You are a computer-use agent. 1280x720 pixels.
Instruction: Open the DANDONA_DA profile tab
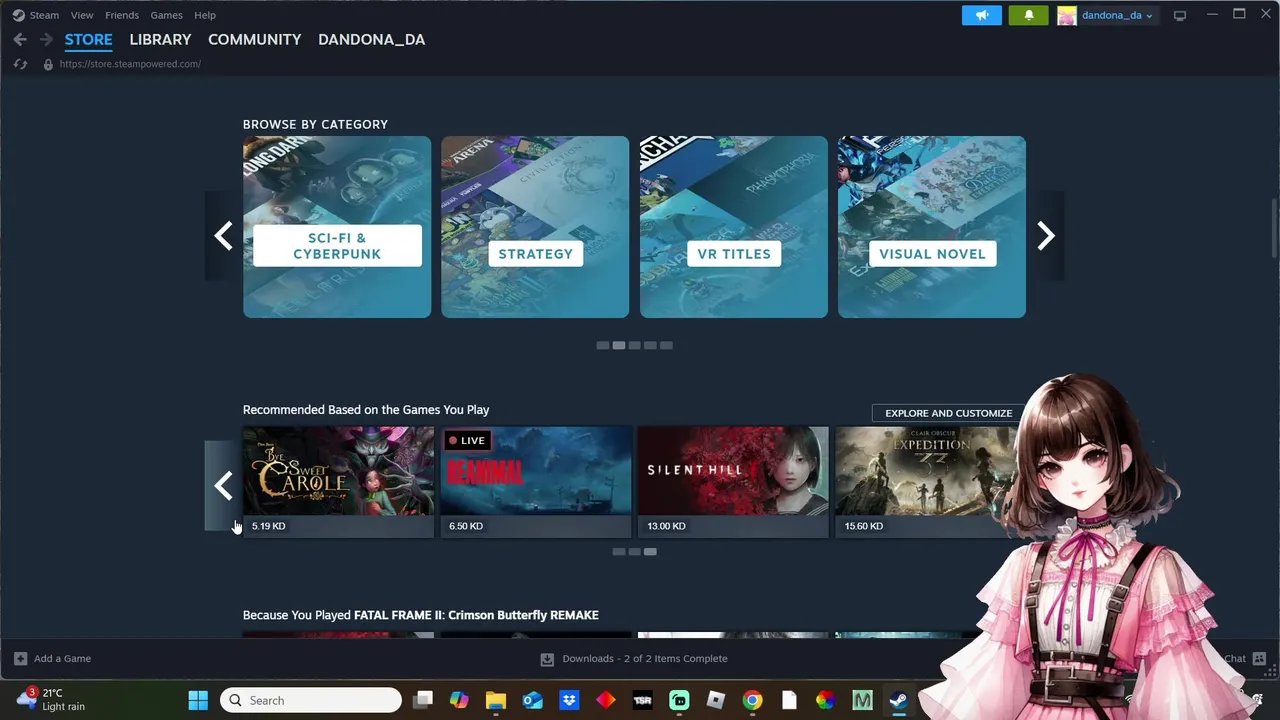pos(371,40)
